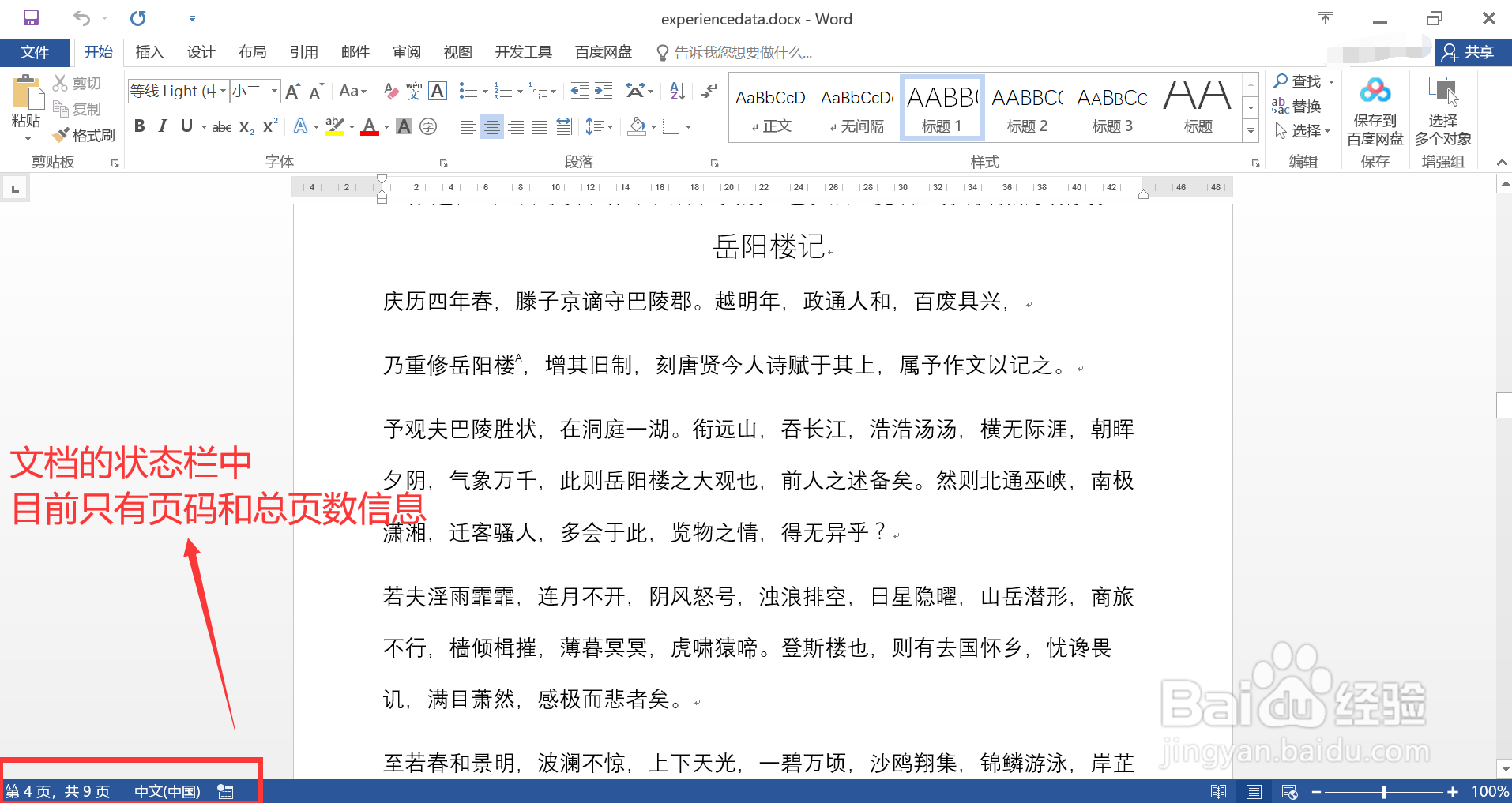Screen dimensions: 1512x803
Task: Expand the styles gallery
Action: 1250,131
